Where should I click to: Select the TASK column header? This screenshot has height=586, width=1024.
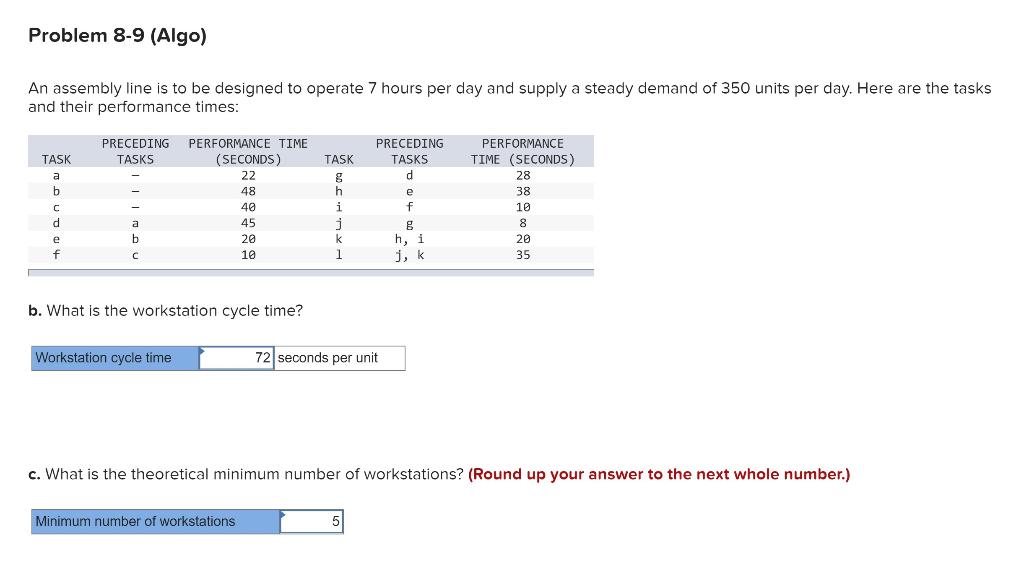[56, 159]
